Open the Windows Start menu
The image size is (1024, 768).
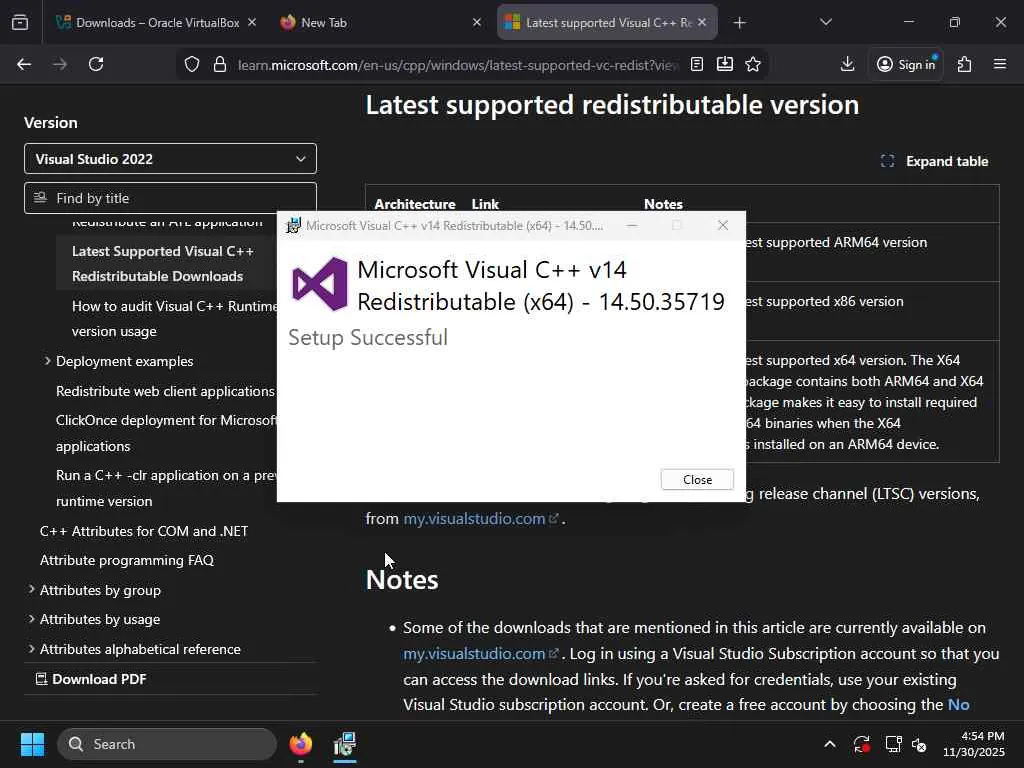point(32,744)
